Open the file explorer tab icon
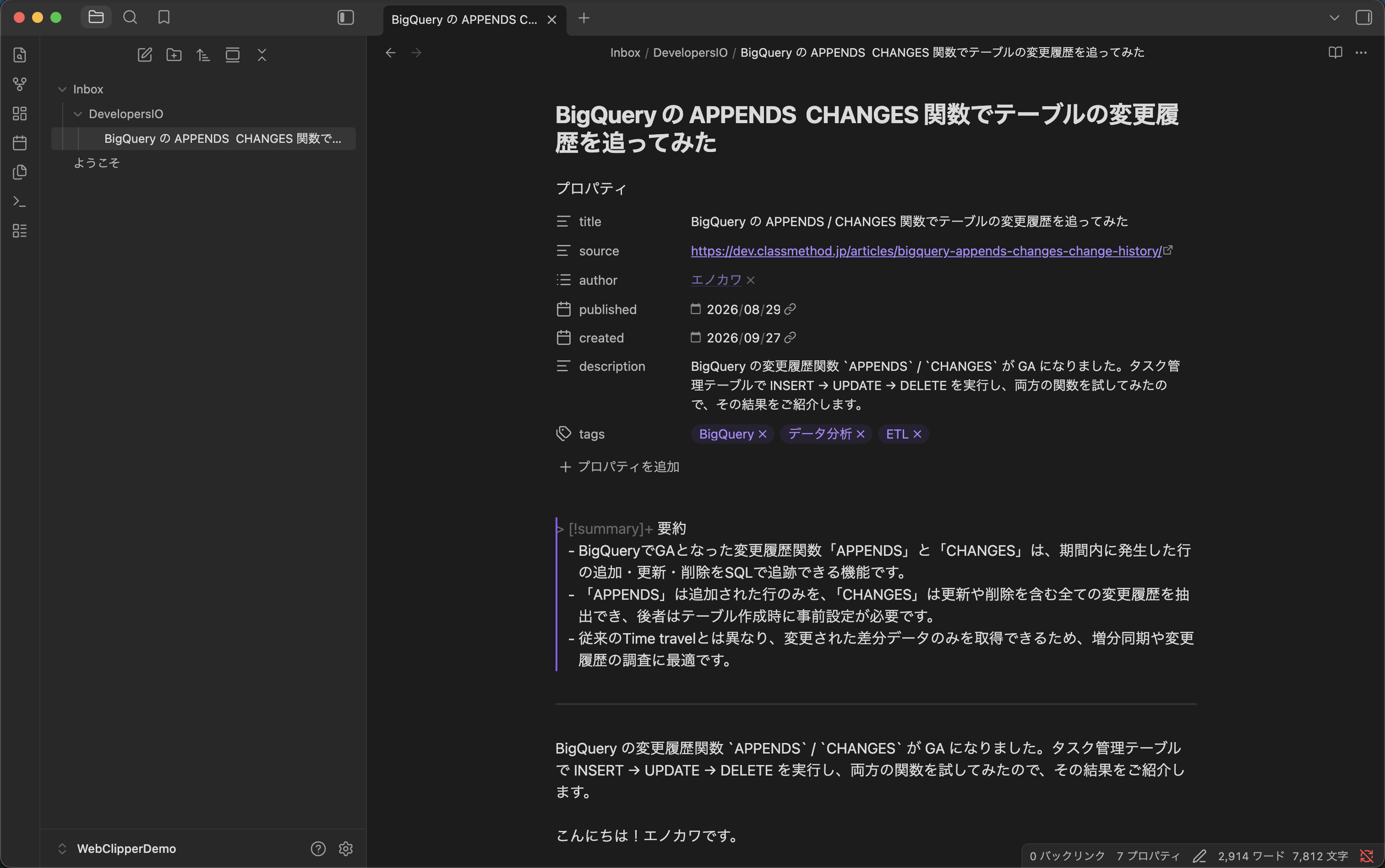 coord(96,17)
